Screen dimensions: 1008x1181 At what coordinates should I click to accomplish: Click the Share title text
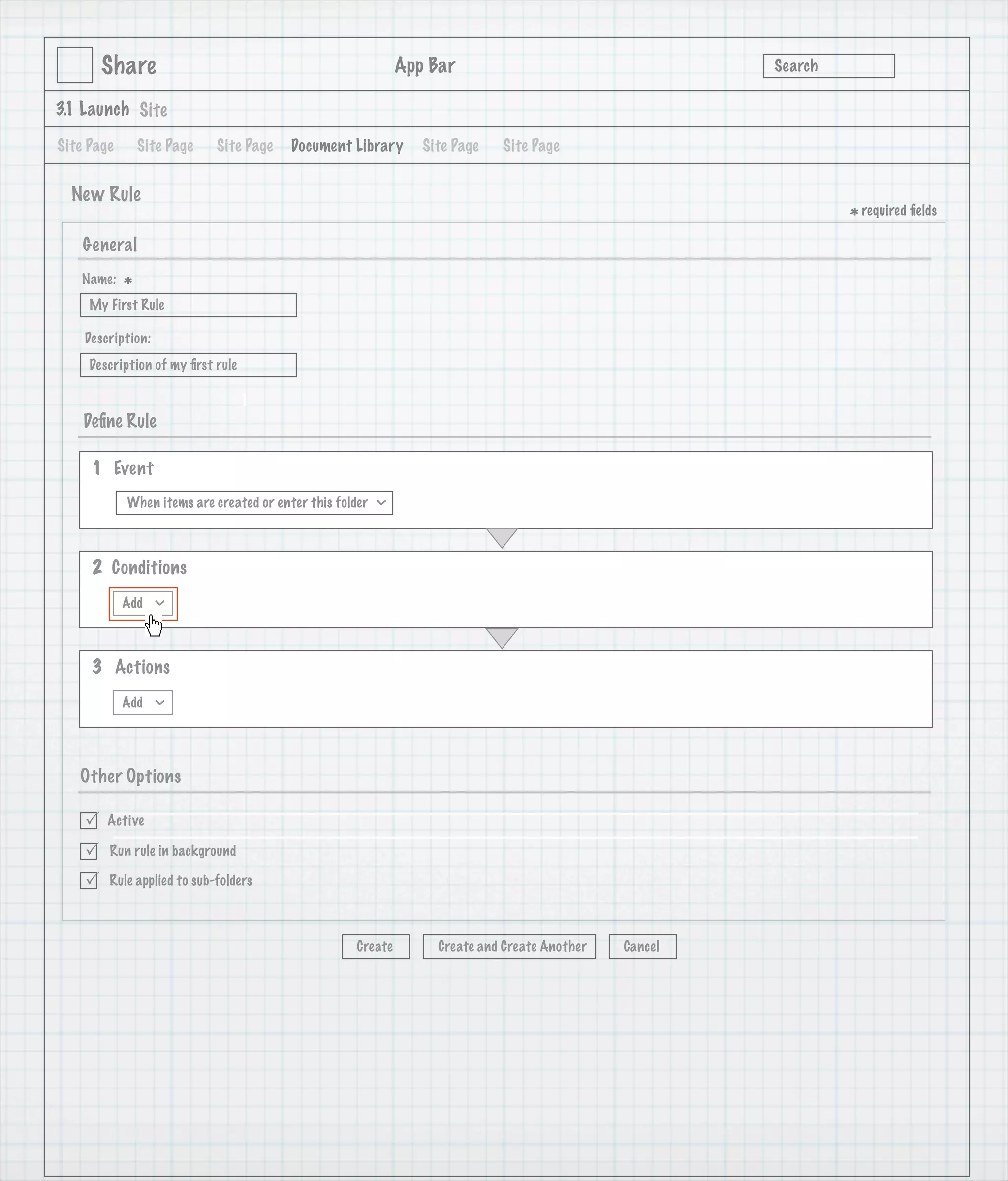click(x=129, y=65)
